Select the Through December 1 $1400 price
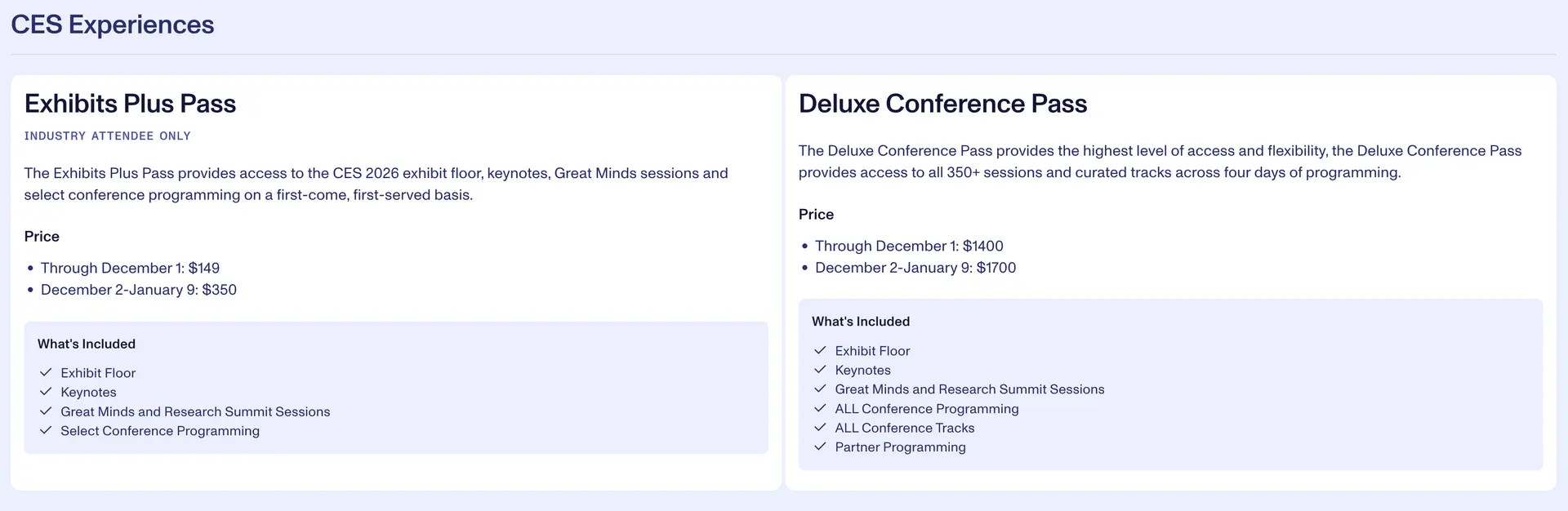Image resolution: width=1568 pixels, height=511 pixels. pos(908,246)
